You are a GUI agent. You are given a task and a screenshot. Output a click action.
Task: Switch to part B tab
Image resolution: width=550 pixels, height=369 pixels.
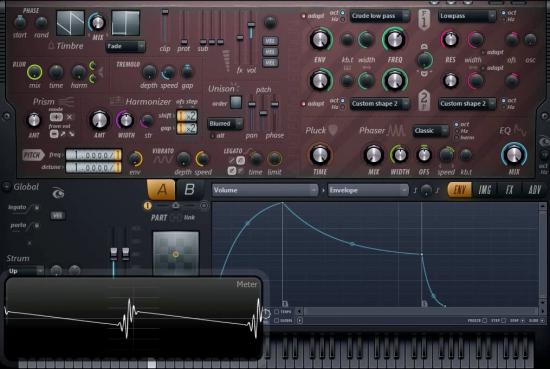pyautogui.click(x=189, y=190)
